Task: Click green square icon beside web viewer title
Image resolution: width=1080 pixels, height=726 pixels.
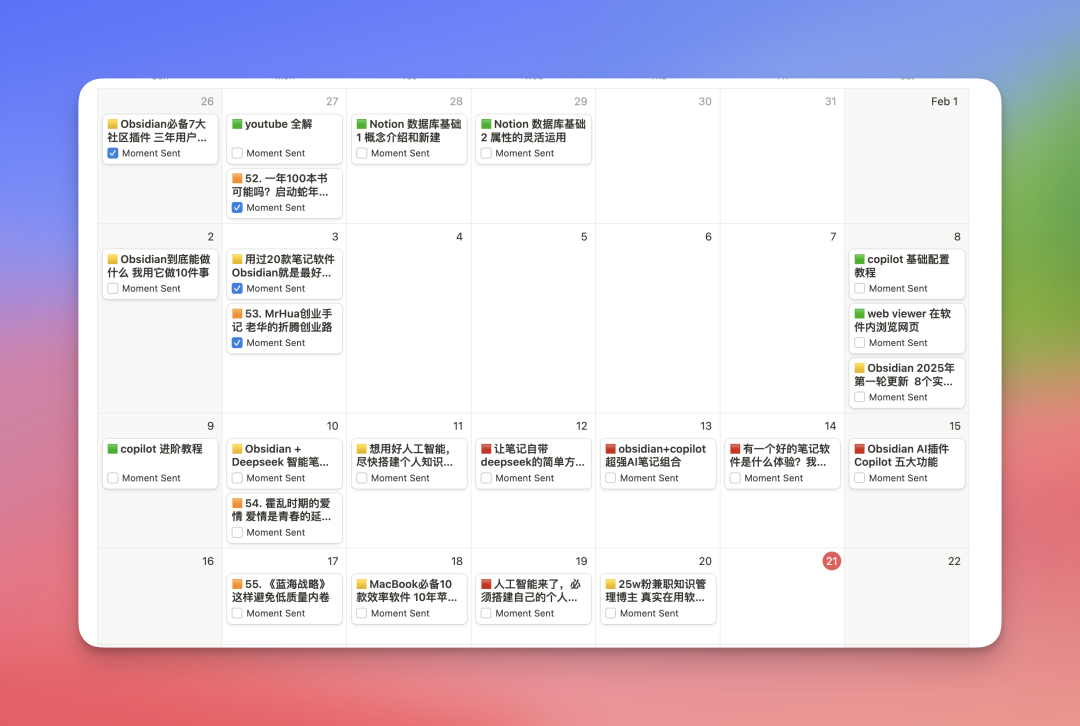Action: (x=859, y=314)
